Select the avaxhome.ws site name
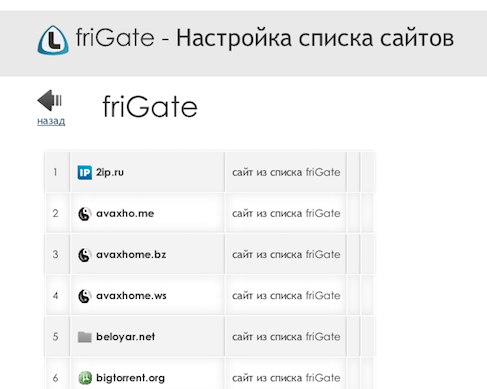Screen dimensions: 487x389 point(131,296)
